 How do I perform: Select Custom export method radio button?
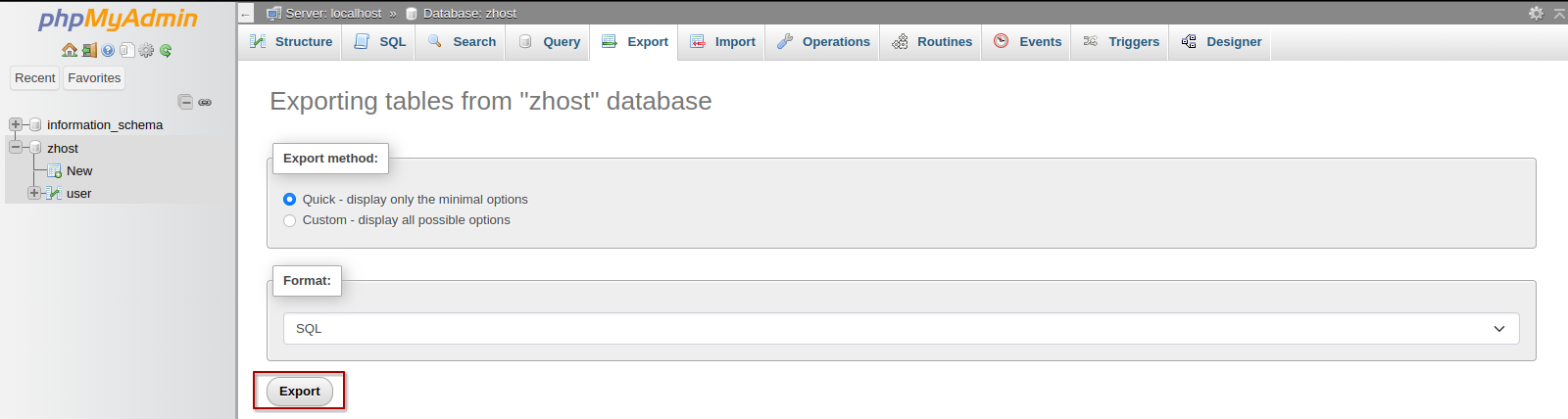pos(289,220)
